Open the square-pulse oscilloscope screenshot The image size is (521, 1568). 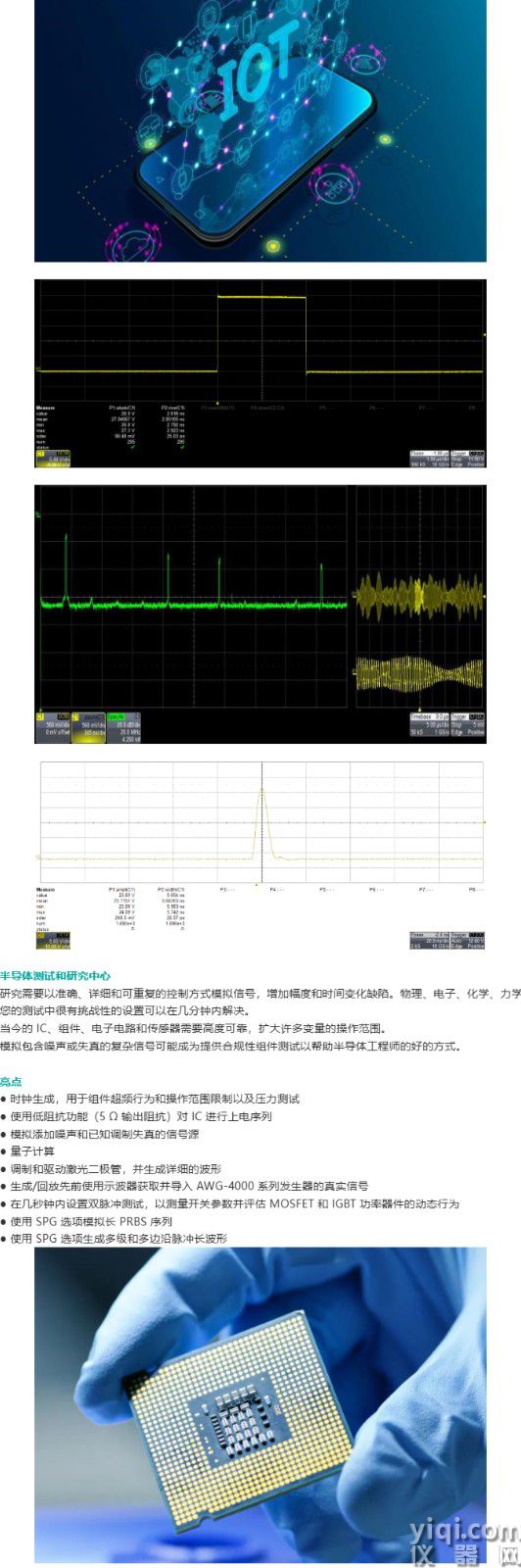click(x=260, y=373)
